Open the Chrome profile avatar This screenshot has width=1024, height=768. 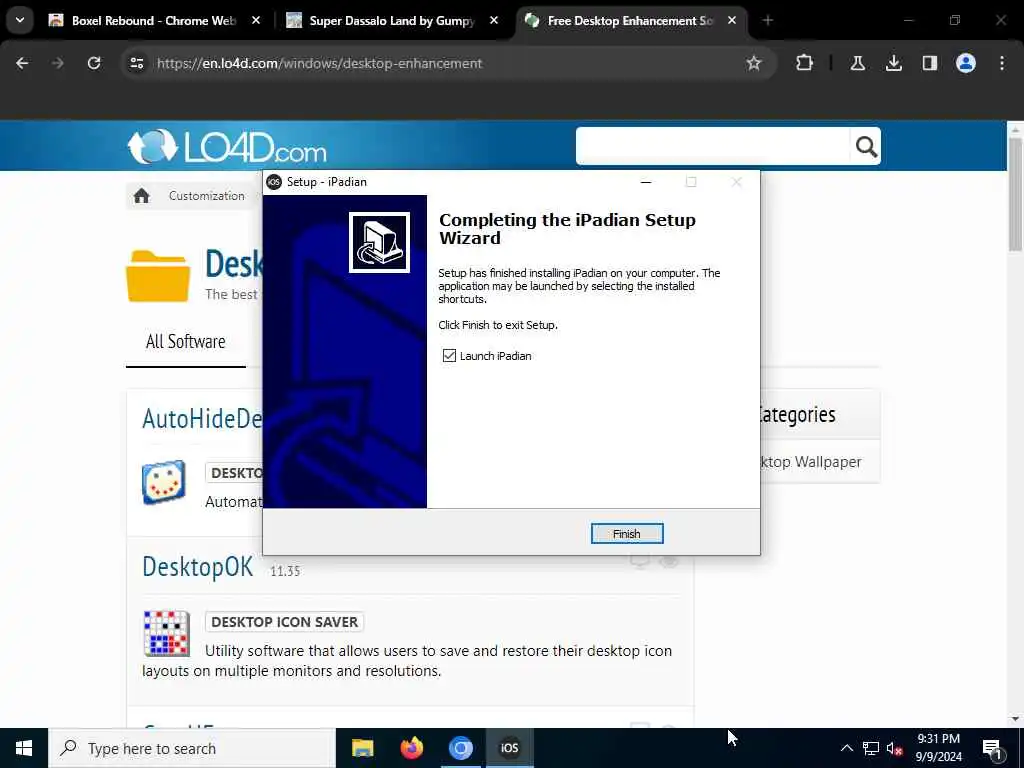pyautogui.click(x=966, y=63)
